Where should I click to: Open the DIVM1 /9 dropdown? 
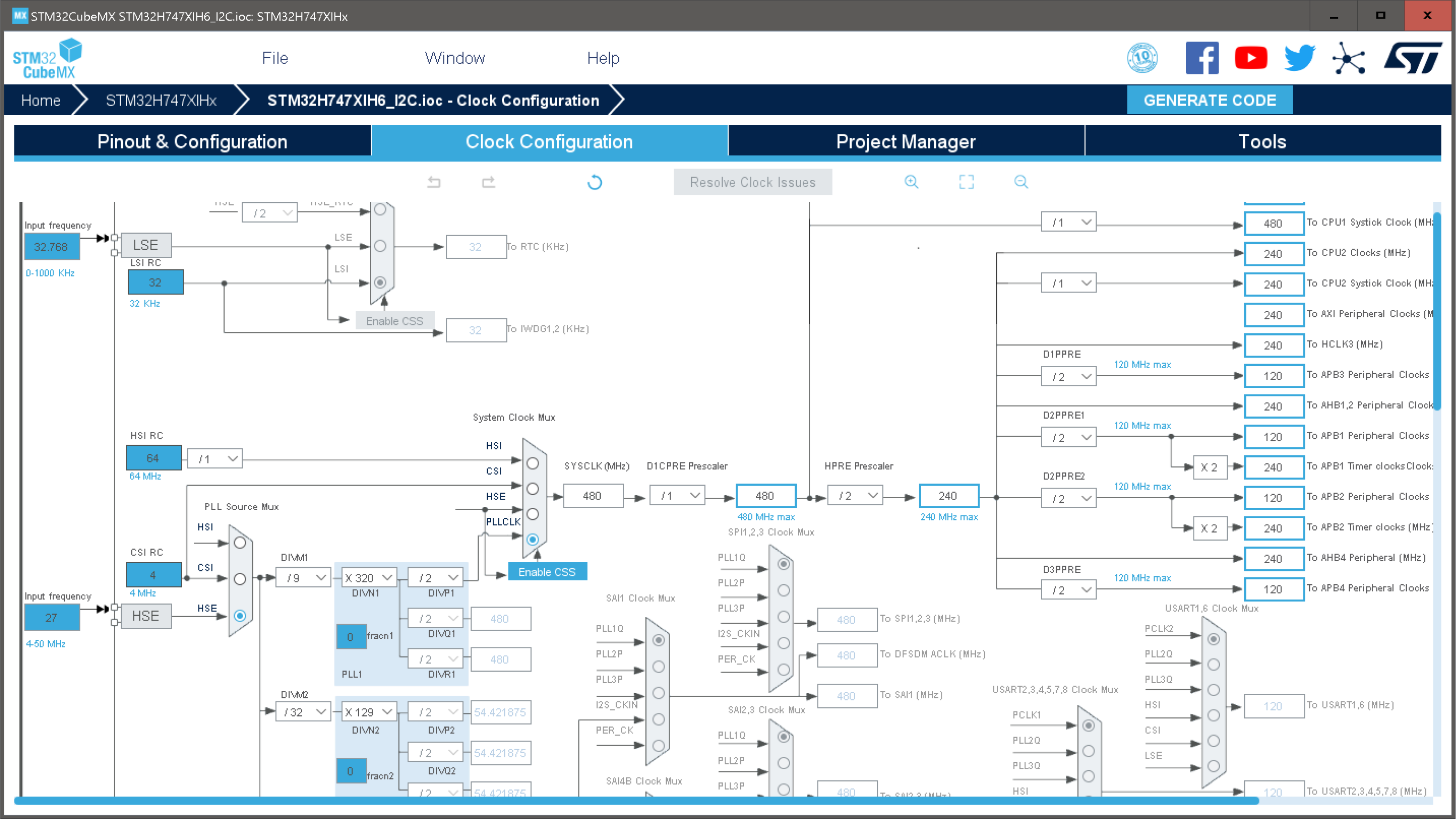tap(303, 578)
